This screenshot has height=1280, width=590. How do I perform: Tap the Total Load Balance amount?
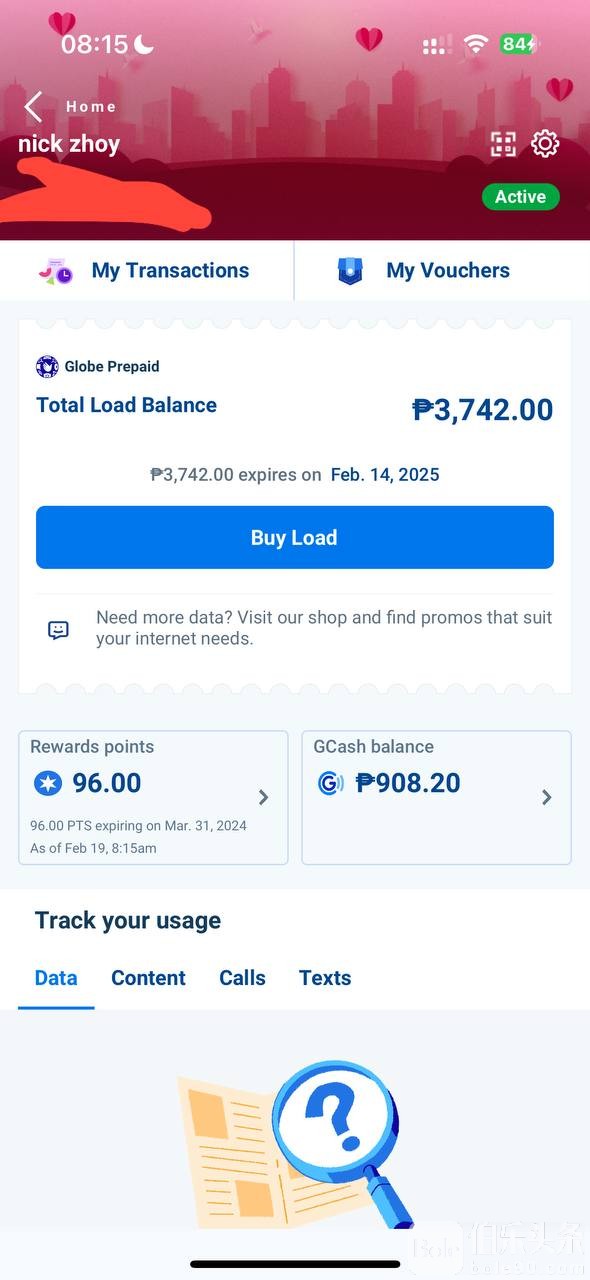483,409
